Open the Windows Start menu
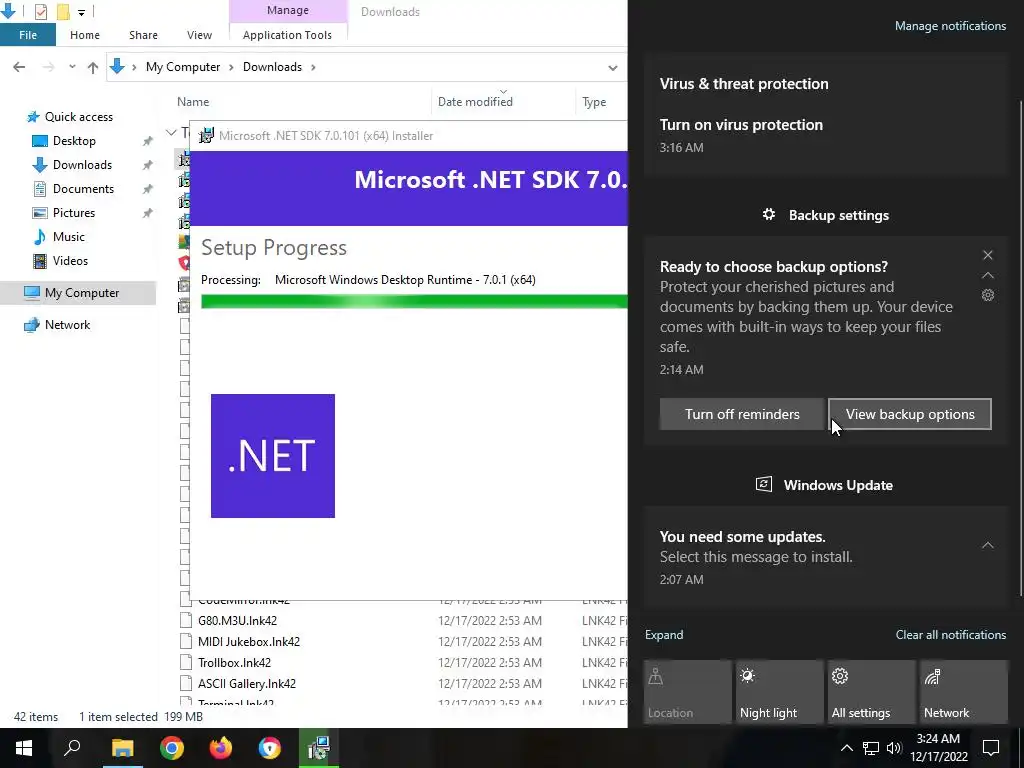The height and width of the screenshot is (768, 1024). click(24, 748)
